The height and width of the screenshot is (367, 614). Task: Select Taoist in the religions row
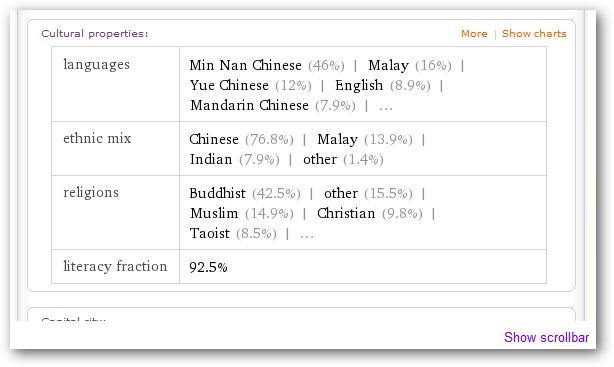tap(209, 233)
